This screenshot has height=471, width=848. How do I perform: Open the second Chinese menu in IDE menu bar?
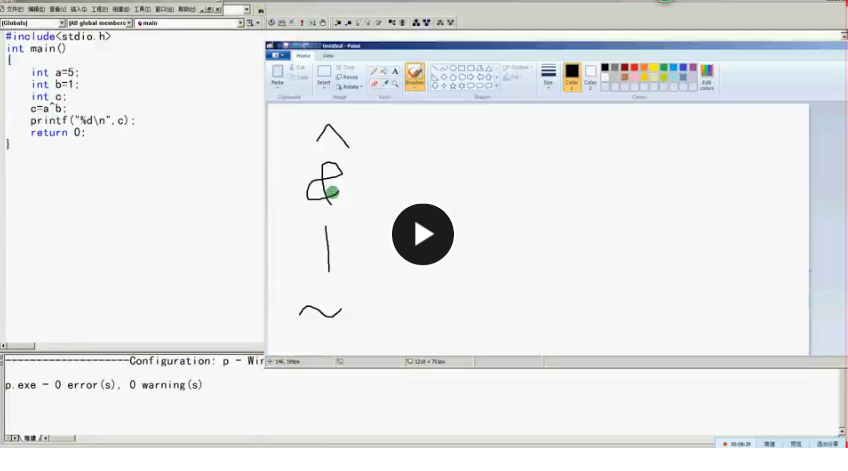click(x=36, y=9)
